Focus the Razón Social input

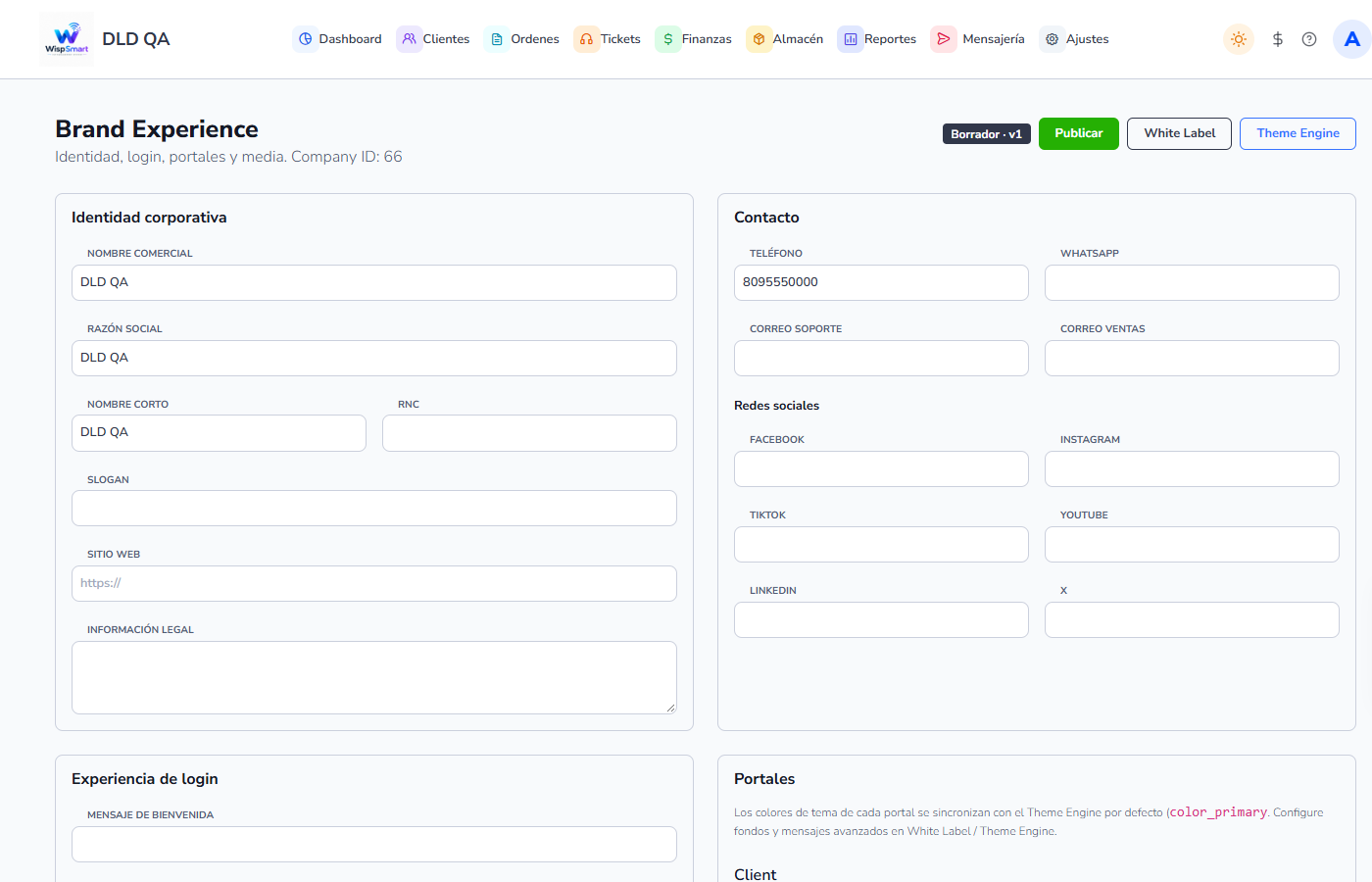374,358
